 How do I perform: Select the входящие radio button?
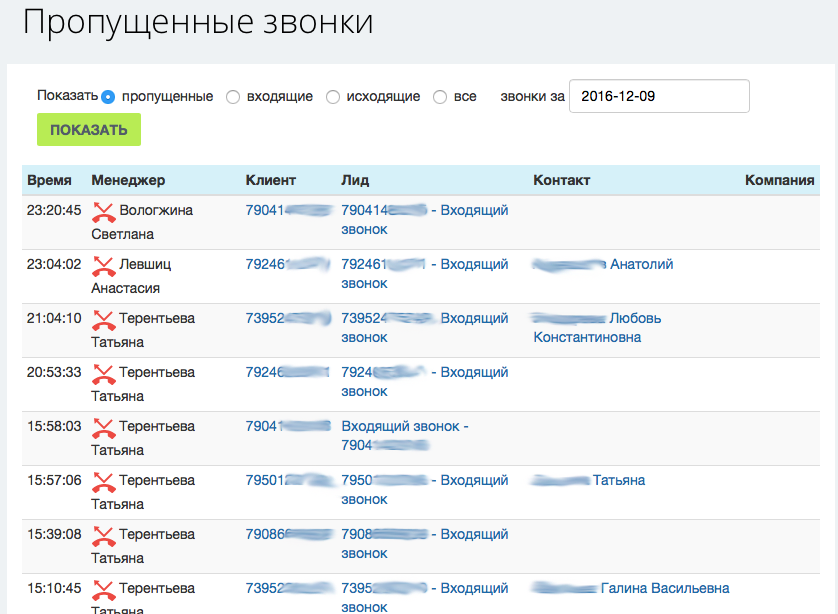233,97
